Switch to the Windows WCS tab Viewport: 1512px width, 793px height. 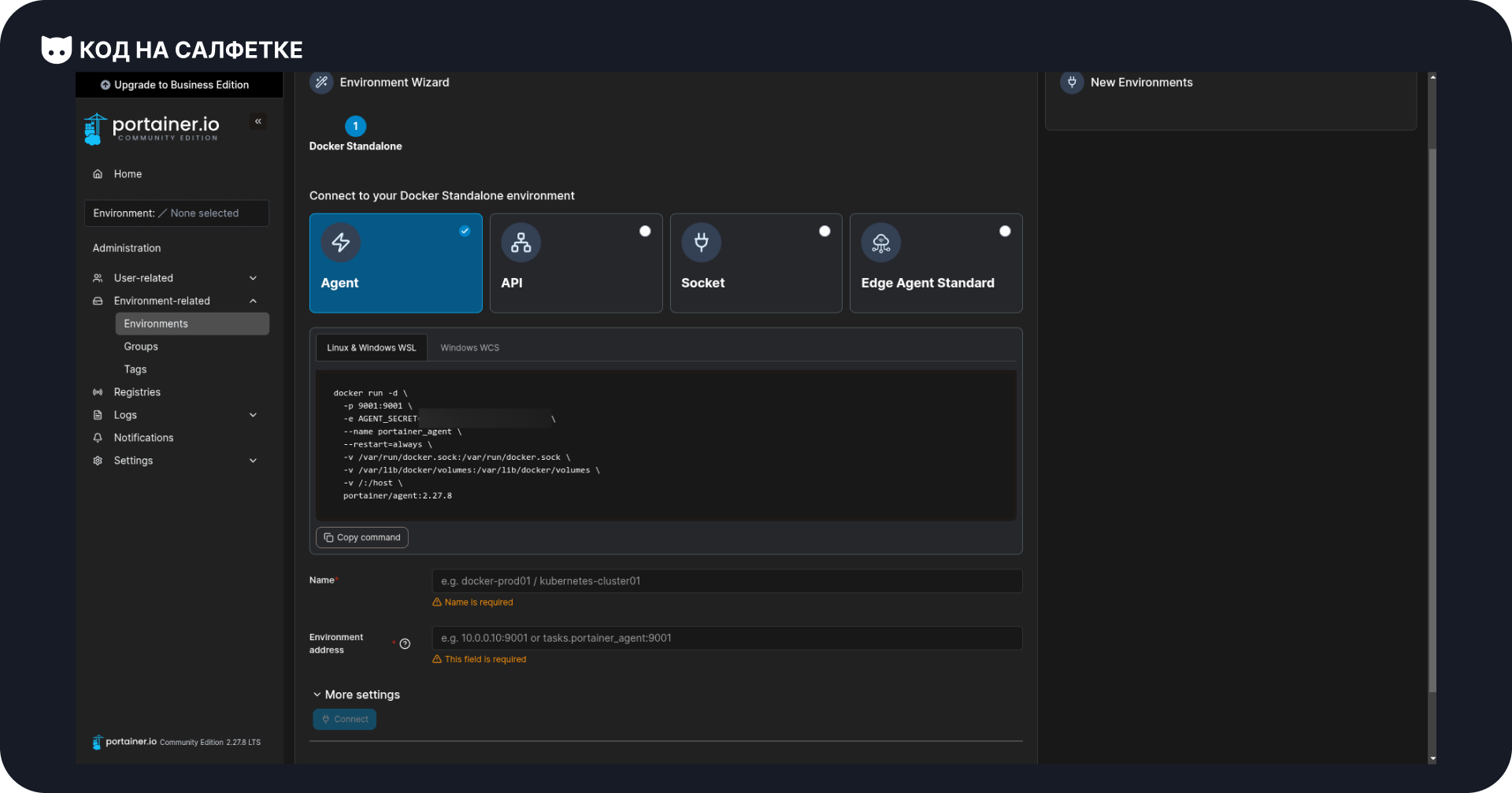(470, 347)
